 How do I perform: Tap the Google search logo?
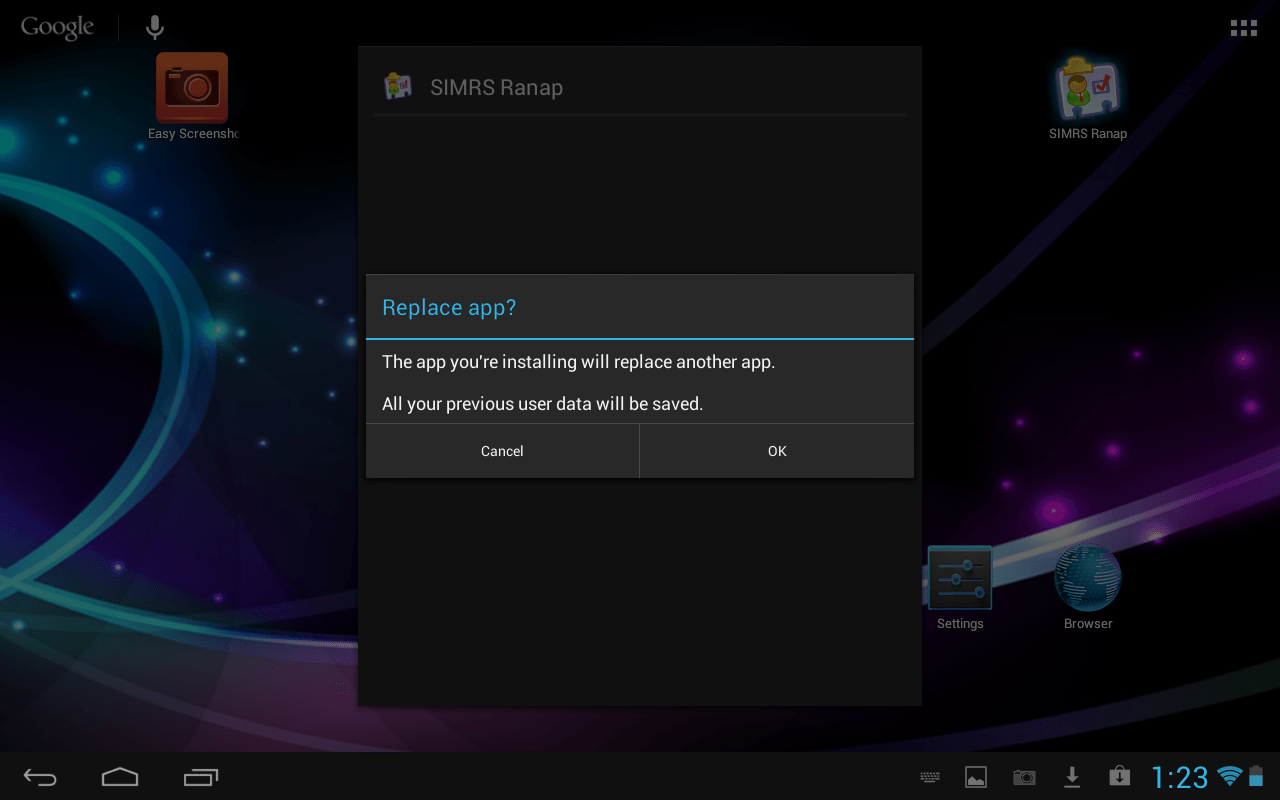pos(57,27)
